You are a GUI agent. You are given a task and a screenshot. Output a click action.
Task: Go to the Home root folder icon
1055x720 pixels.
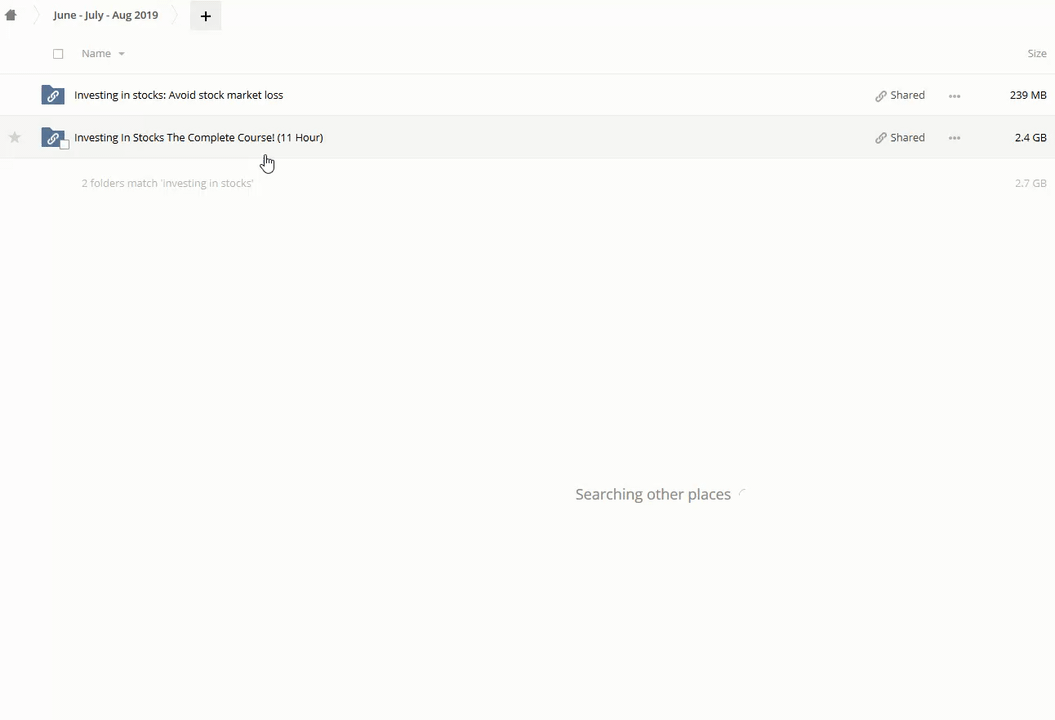(11, 16)
